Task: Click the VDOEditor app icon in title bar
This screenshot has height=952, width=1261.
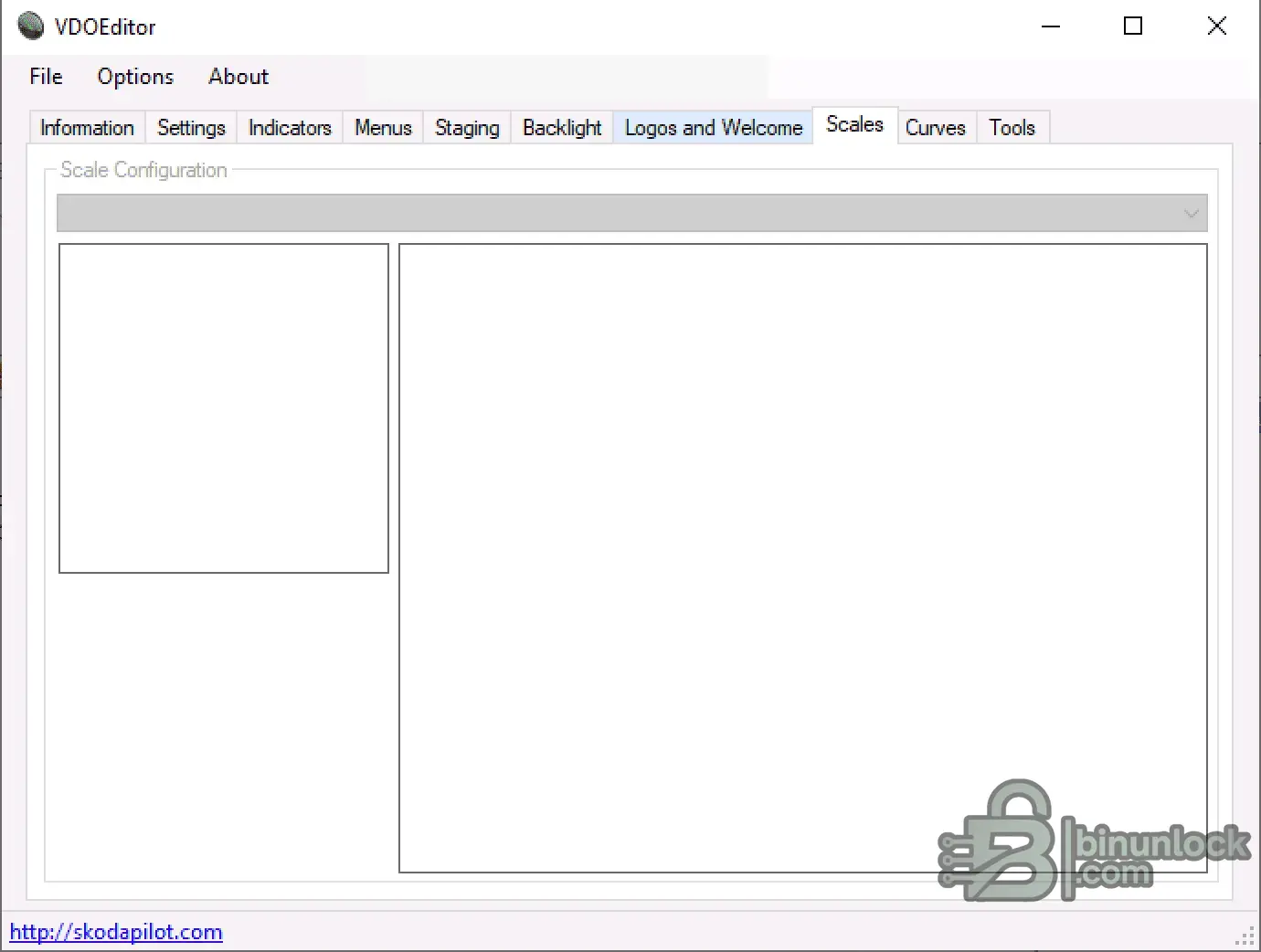Action: (x=31, y=26)
